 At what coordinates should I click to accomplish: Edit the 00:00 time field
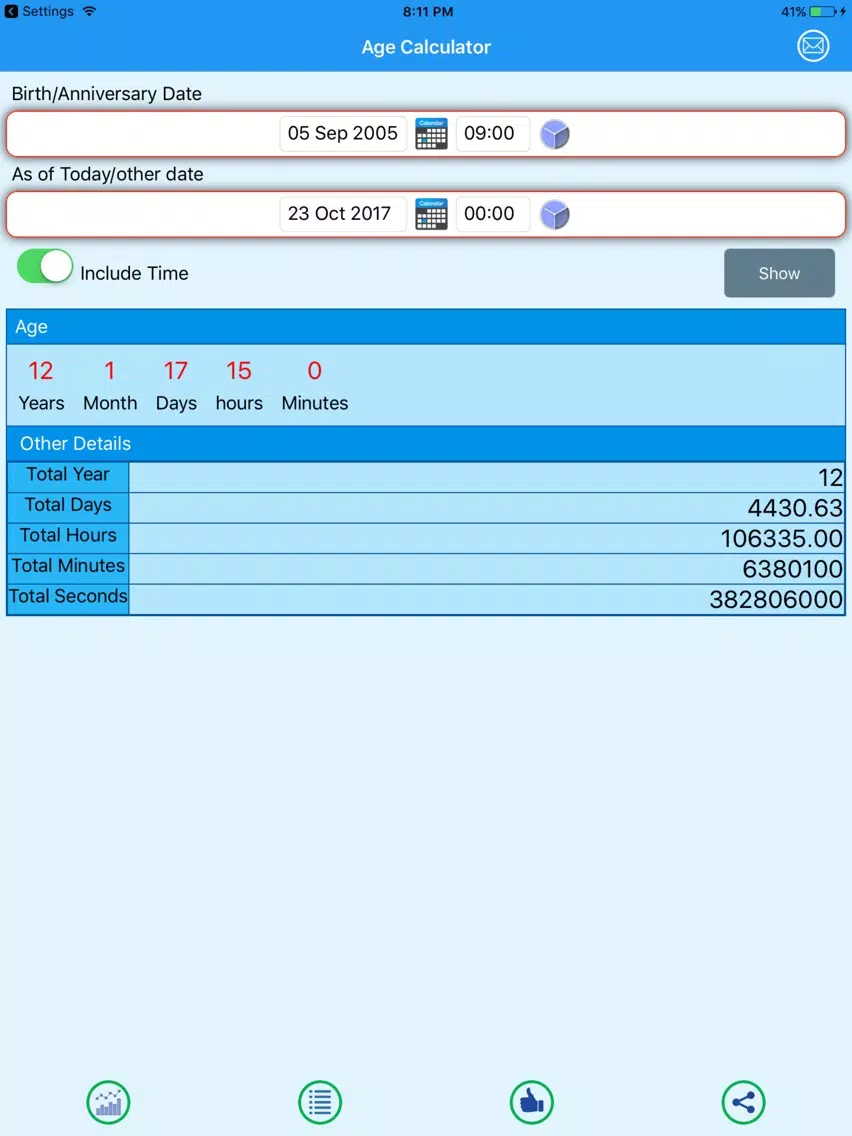coord(492,214)
